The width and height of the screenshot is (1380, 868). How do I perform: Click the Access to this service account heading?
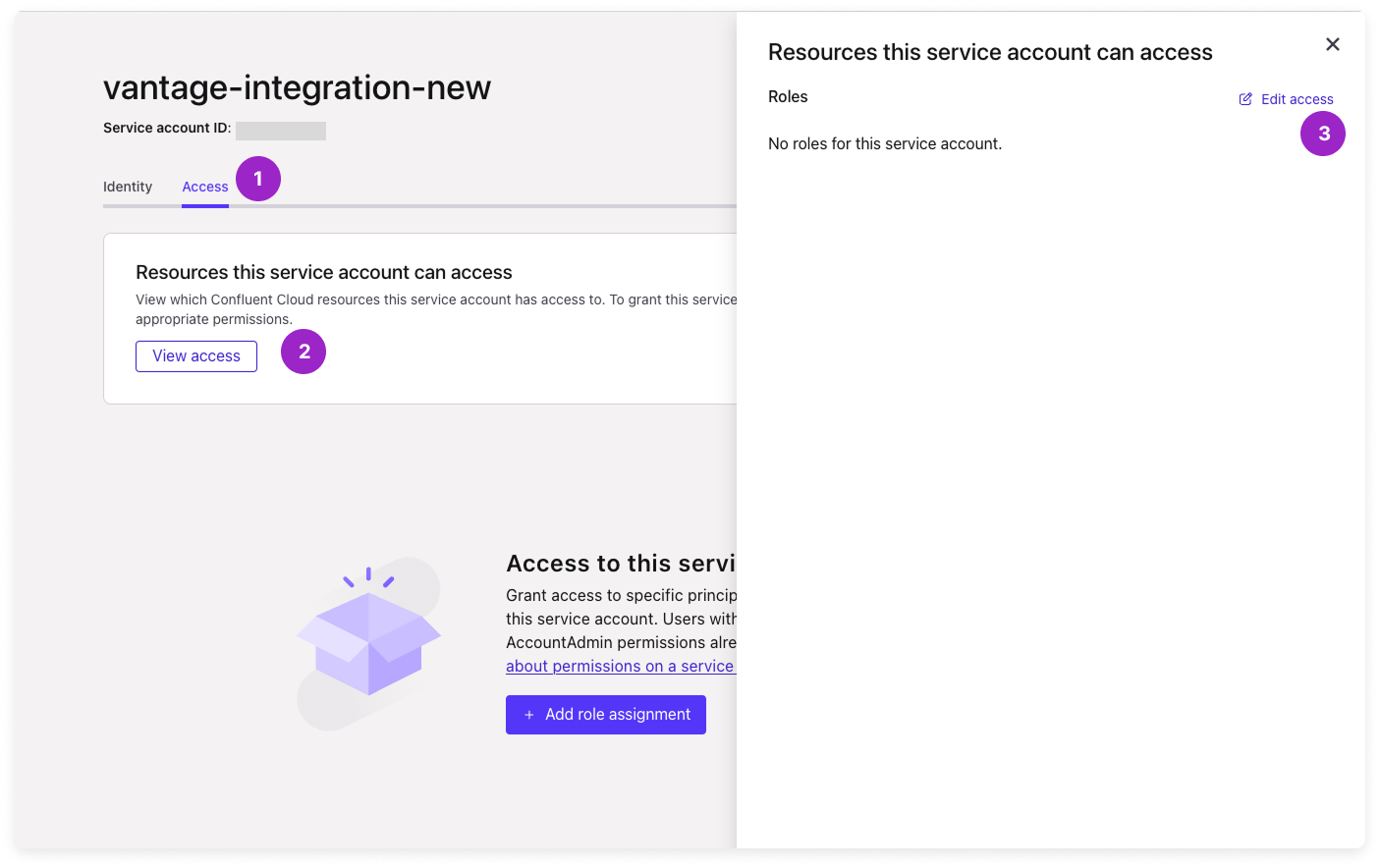[620, 564]
